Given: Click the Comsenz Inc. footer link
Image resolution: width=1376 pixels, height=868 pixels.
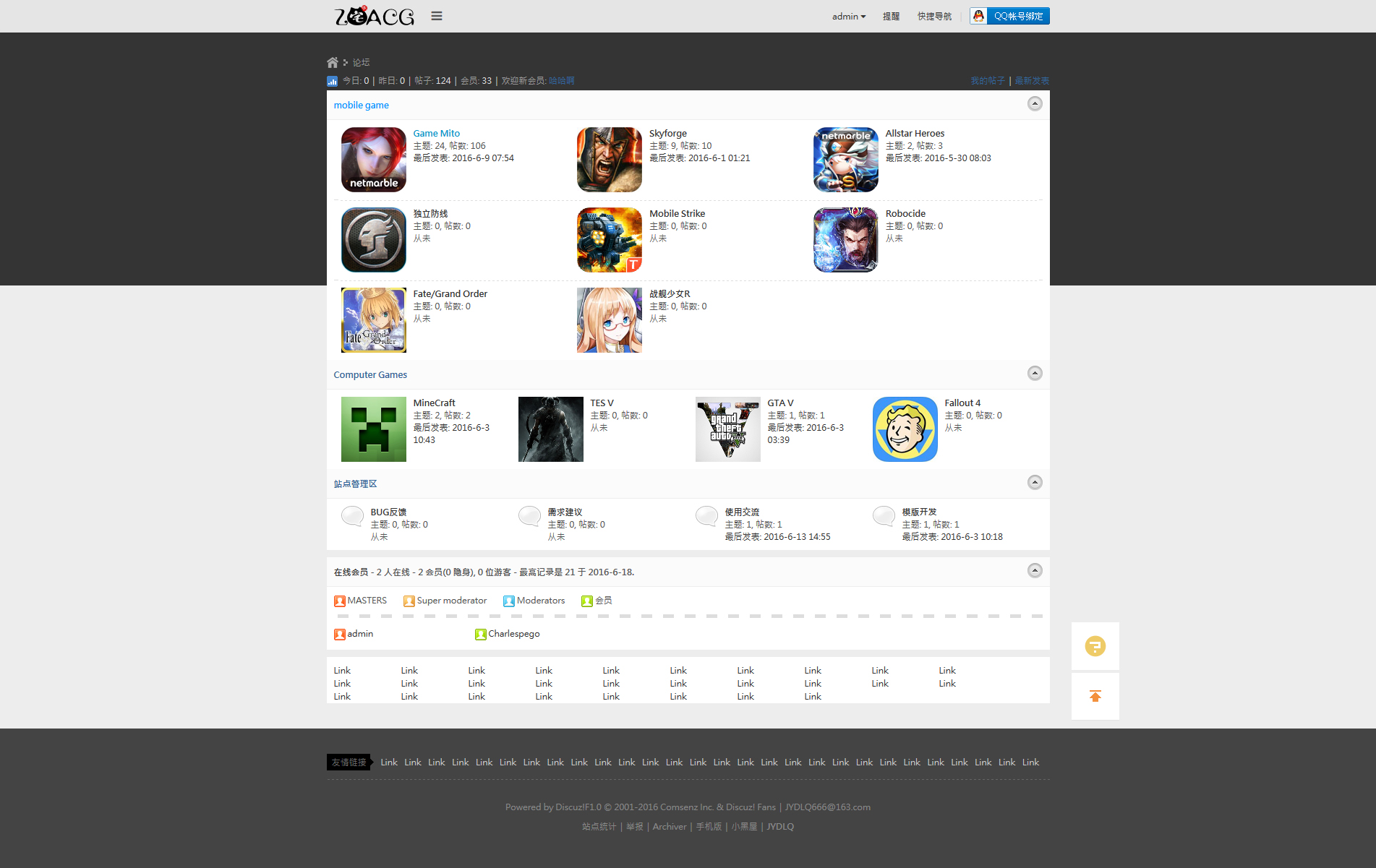Looking at the screenshot, I should click(x=686, y=807).
